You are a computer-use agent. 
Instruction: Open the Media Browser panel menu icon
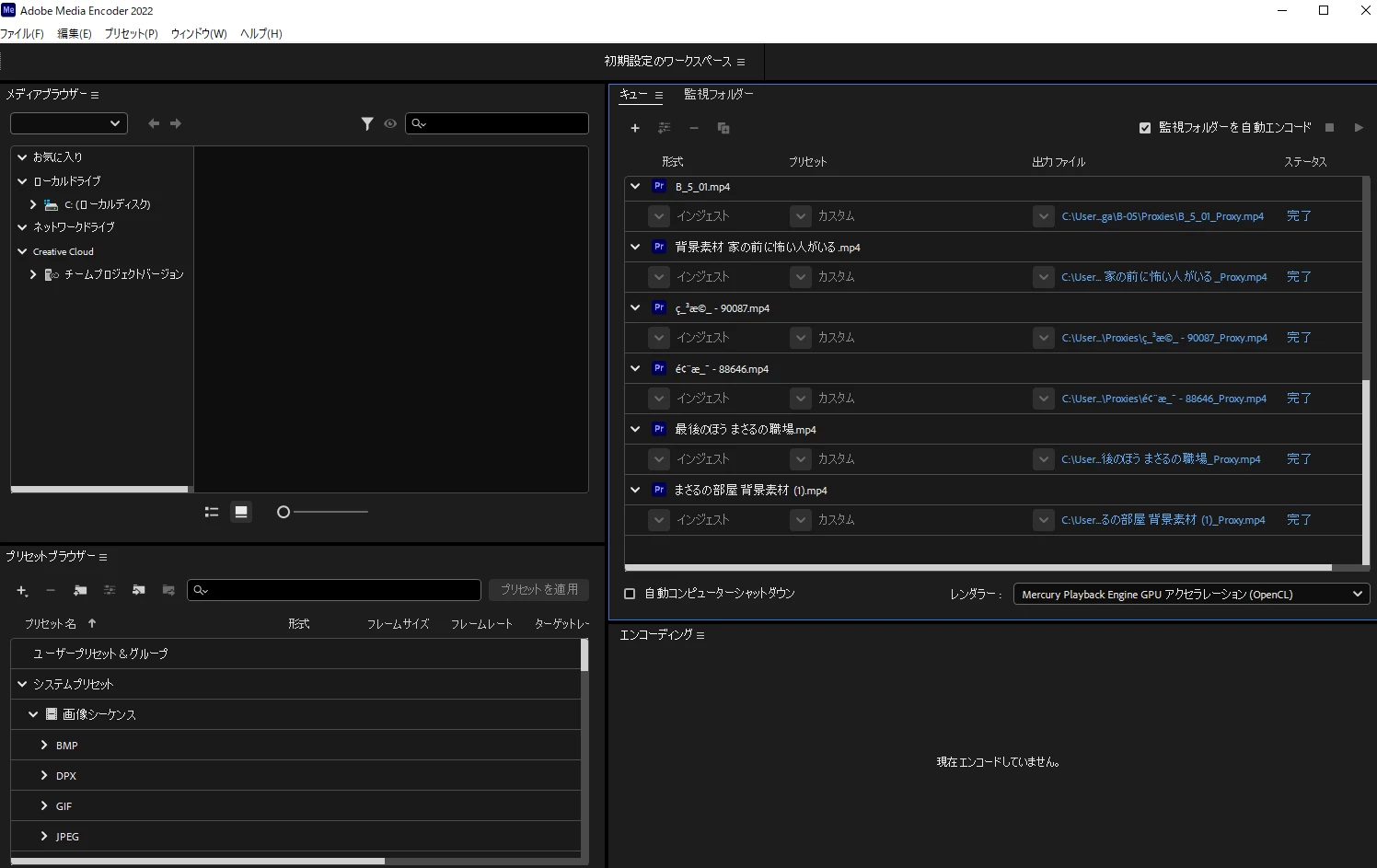95,95
